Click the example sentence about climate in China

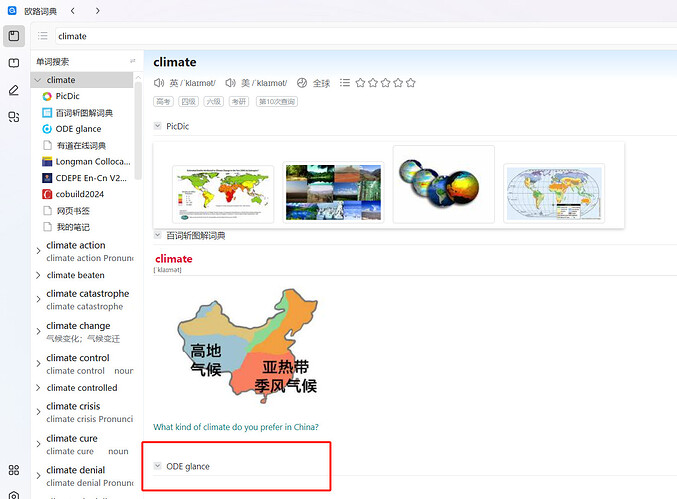[x=236, y=427]
